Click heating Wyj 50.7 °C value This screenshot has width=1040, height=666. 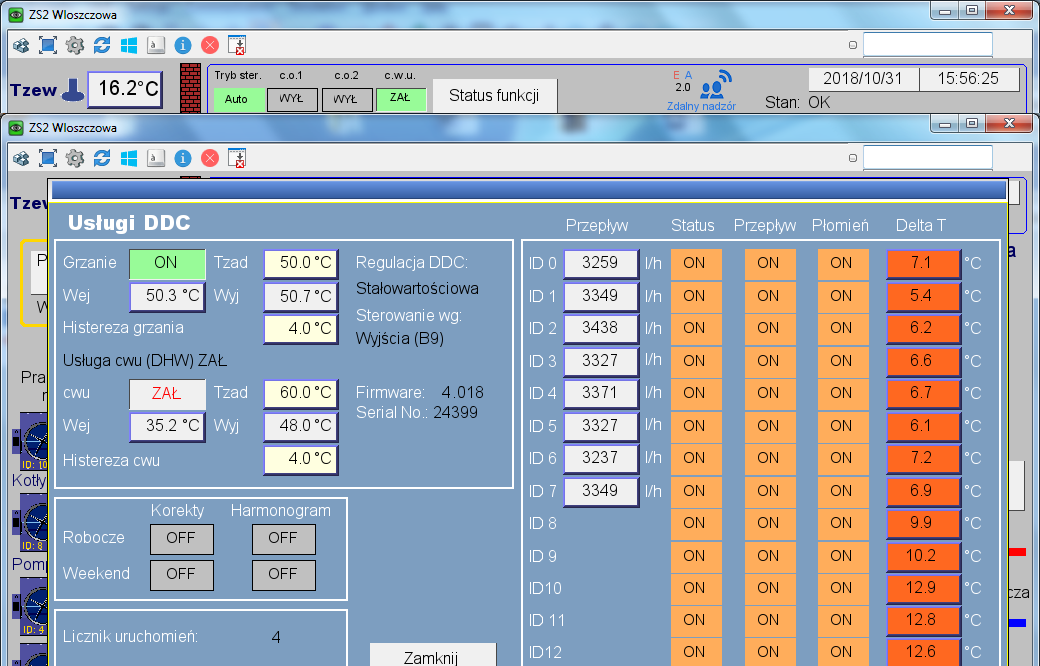coord(301,297)
